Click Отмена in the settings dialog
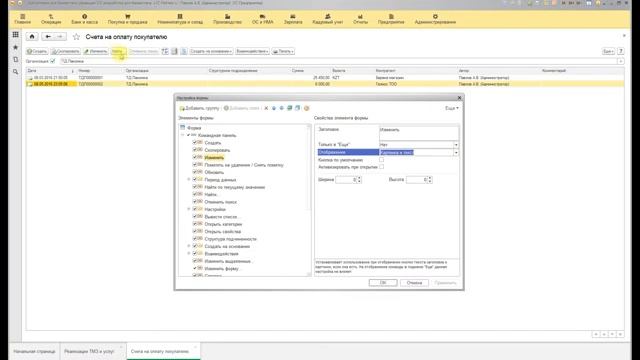This screenshot has height=360, width=640. click(x=414, y=282)
